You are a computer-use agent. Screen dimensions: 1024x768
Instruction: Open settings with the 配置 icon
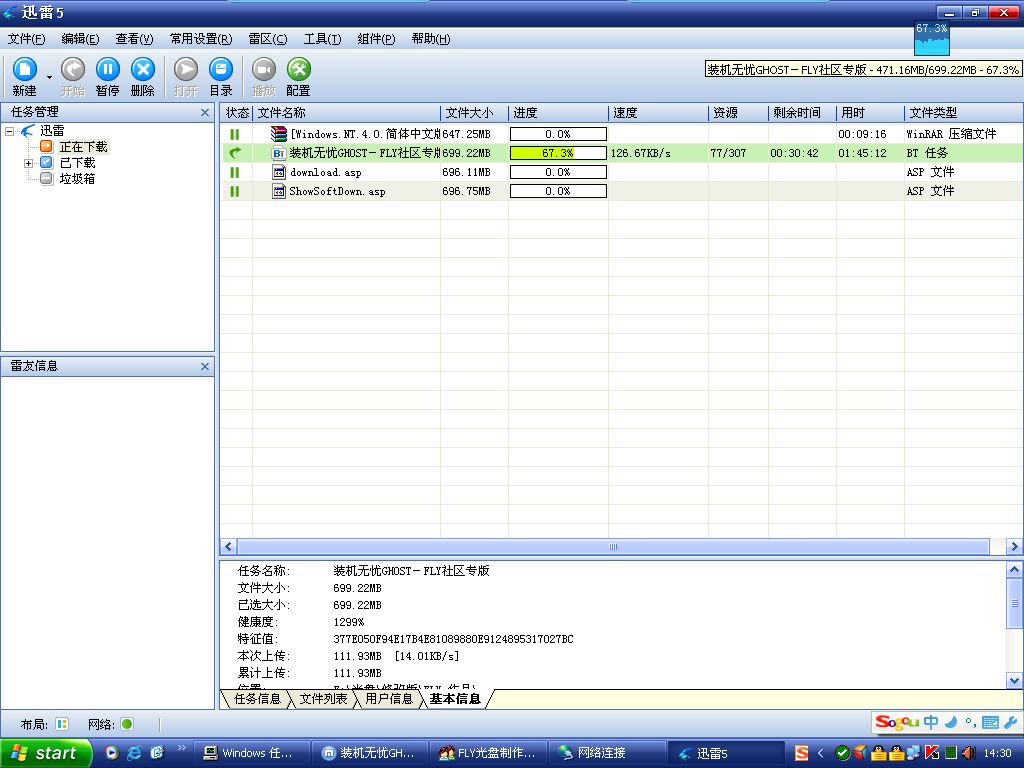pos(298,69)
